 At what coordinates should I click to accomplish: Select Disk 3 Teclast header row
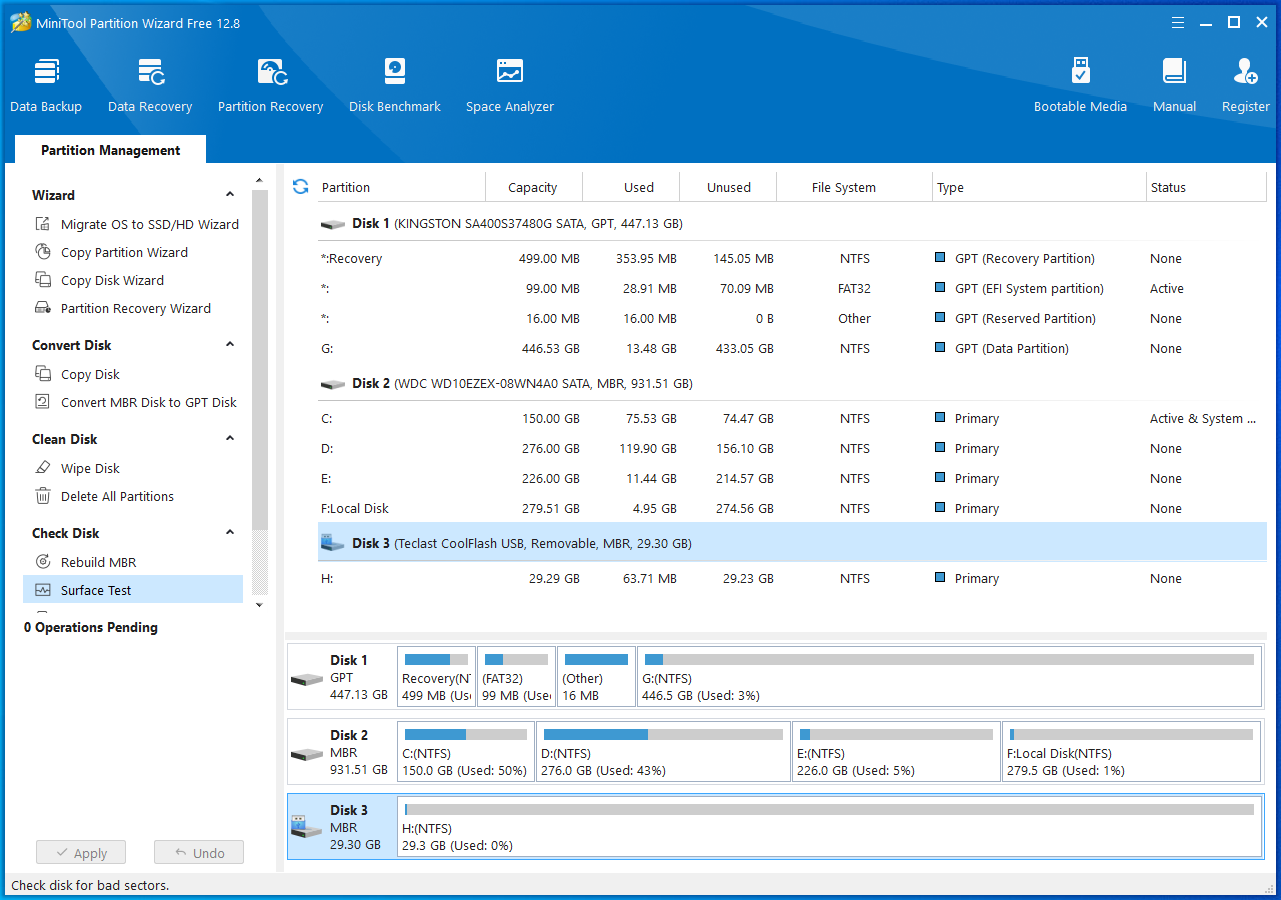(x=792, y=543)
